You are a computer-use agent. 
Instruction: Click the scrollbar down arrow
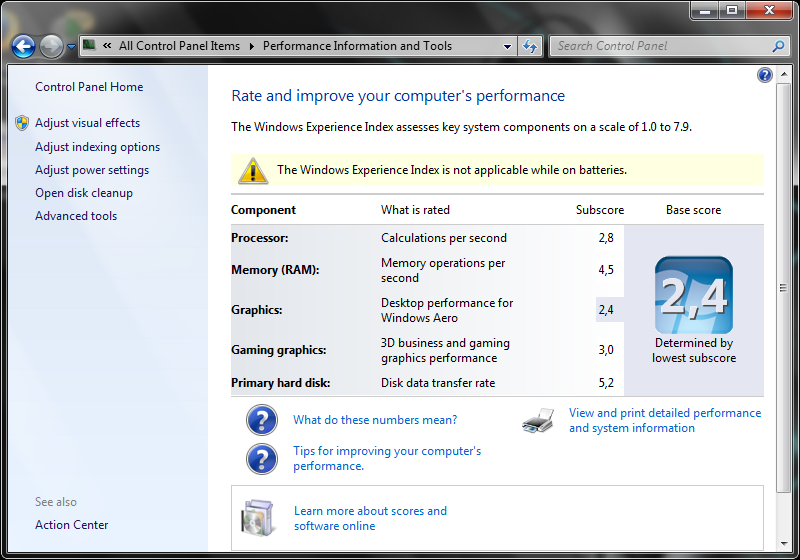pyautogui.click(x=783, y=544)
